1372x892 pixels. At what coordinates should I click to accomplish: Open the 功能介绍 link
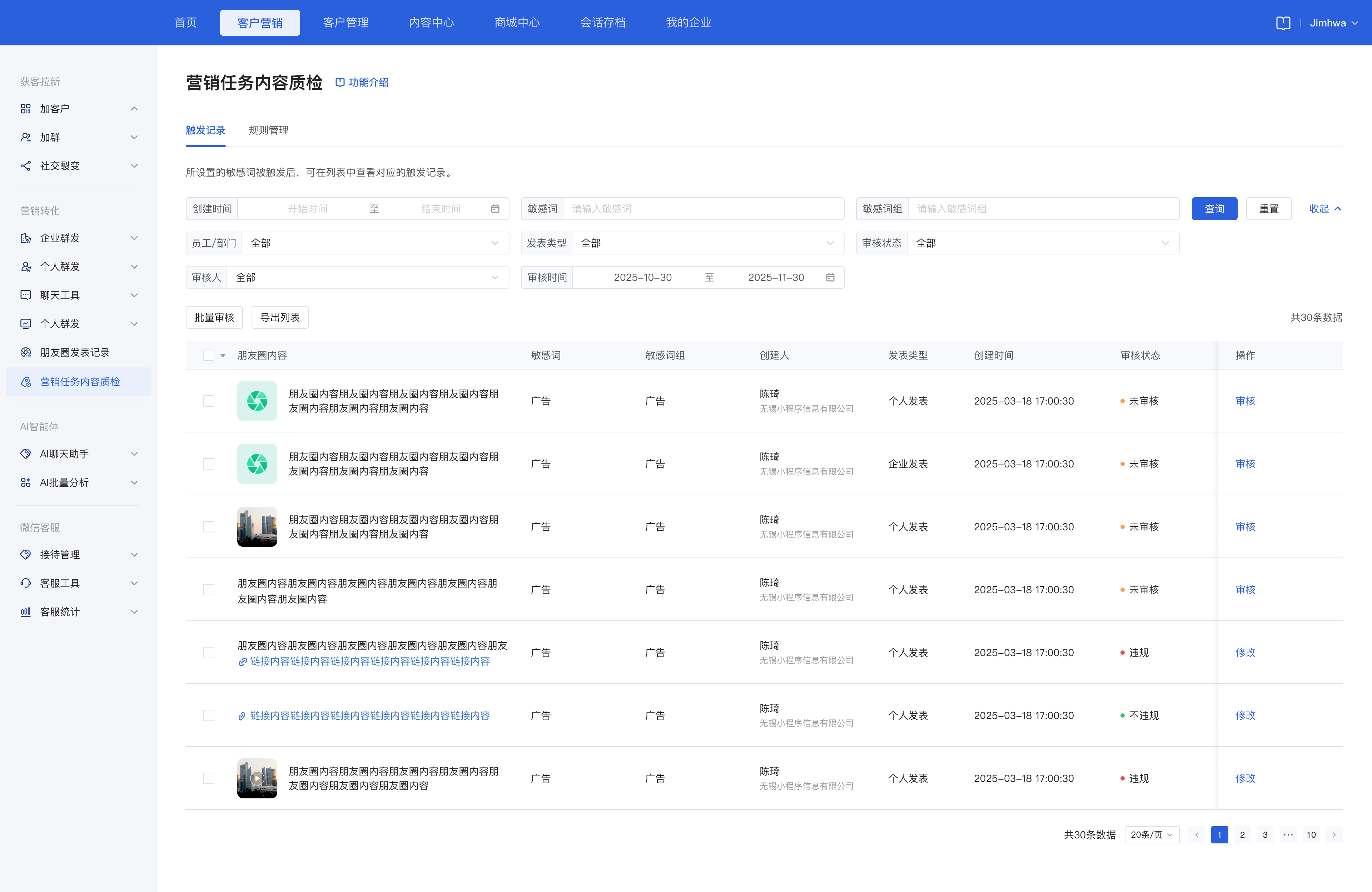[x=362, y=83]
